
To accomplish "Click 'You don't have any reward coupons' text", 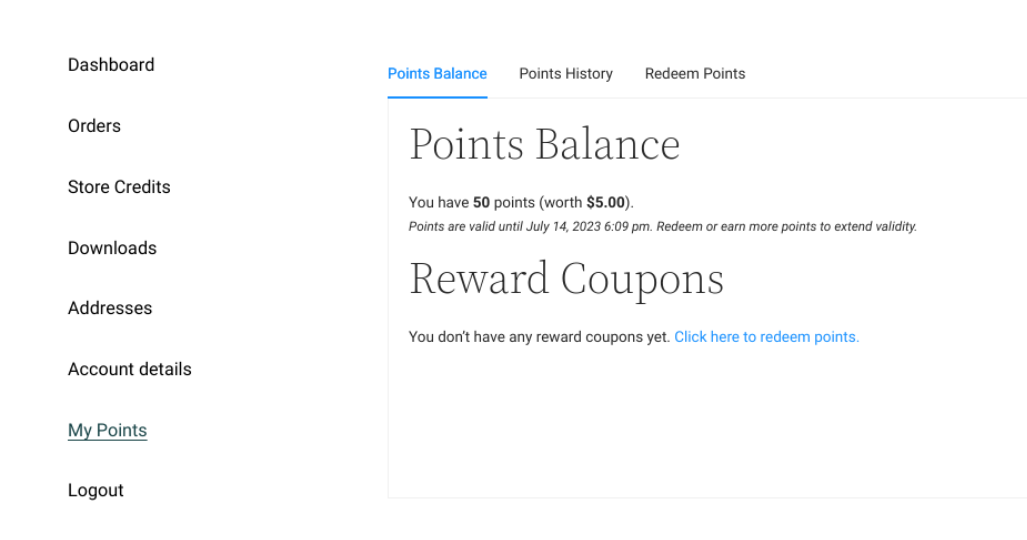I will [539, 337].
